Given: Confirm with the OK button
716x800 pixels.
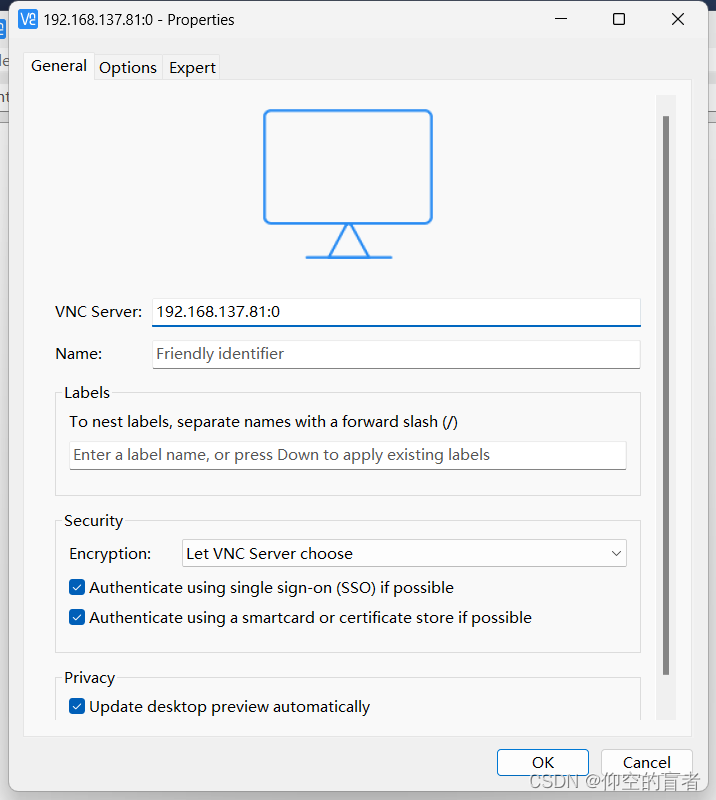Looking at the screenshot, I should tap(542, 762).
